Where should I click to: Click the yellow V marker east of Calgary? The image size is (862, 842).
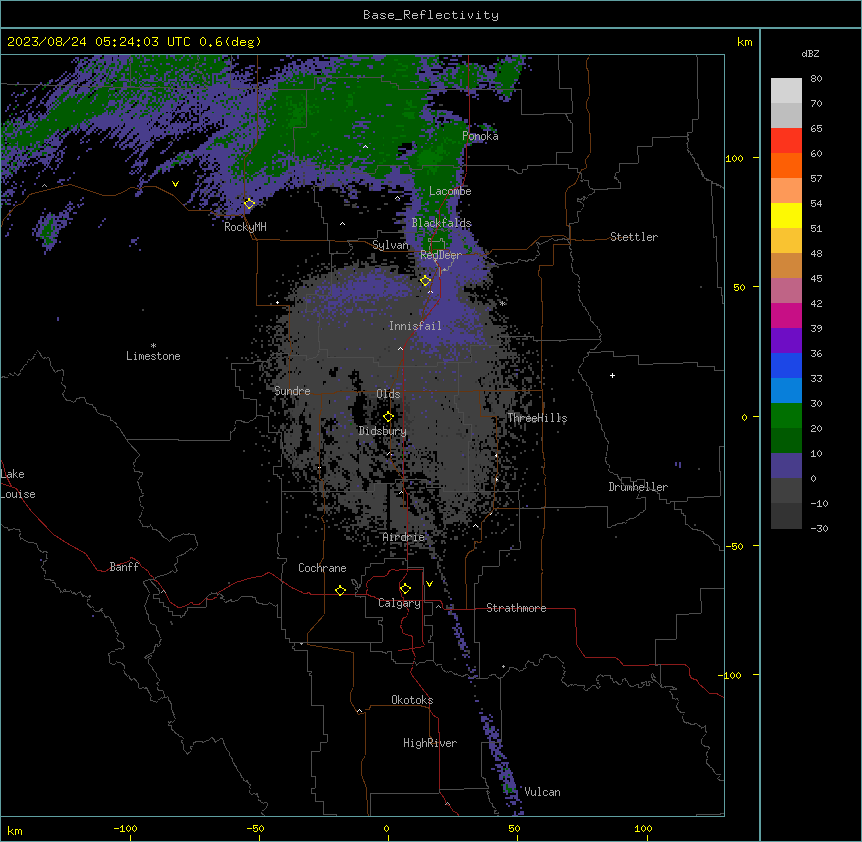[x=429, y=584]
